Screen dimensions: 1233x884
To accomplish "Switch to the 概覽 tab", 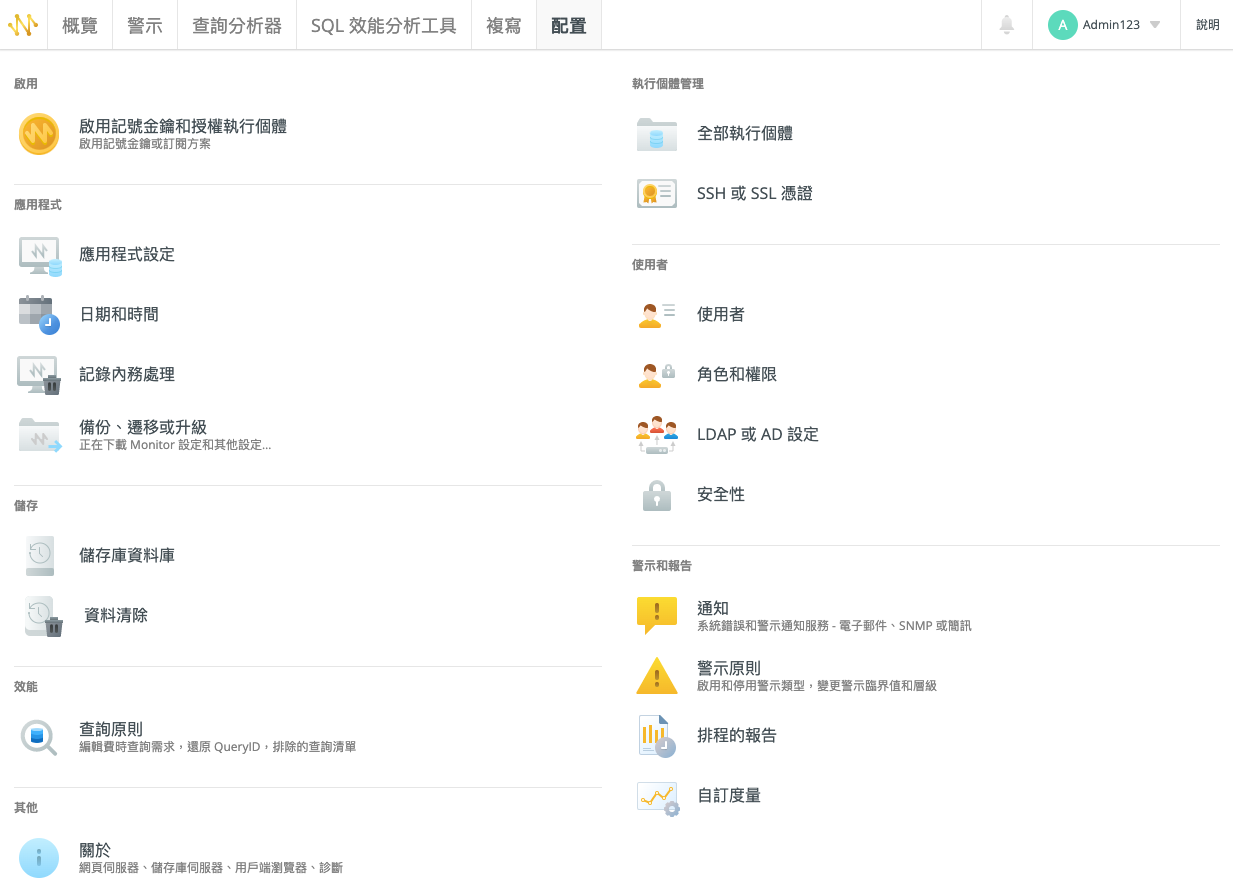I will 80,25.
